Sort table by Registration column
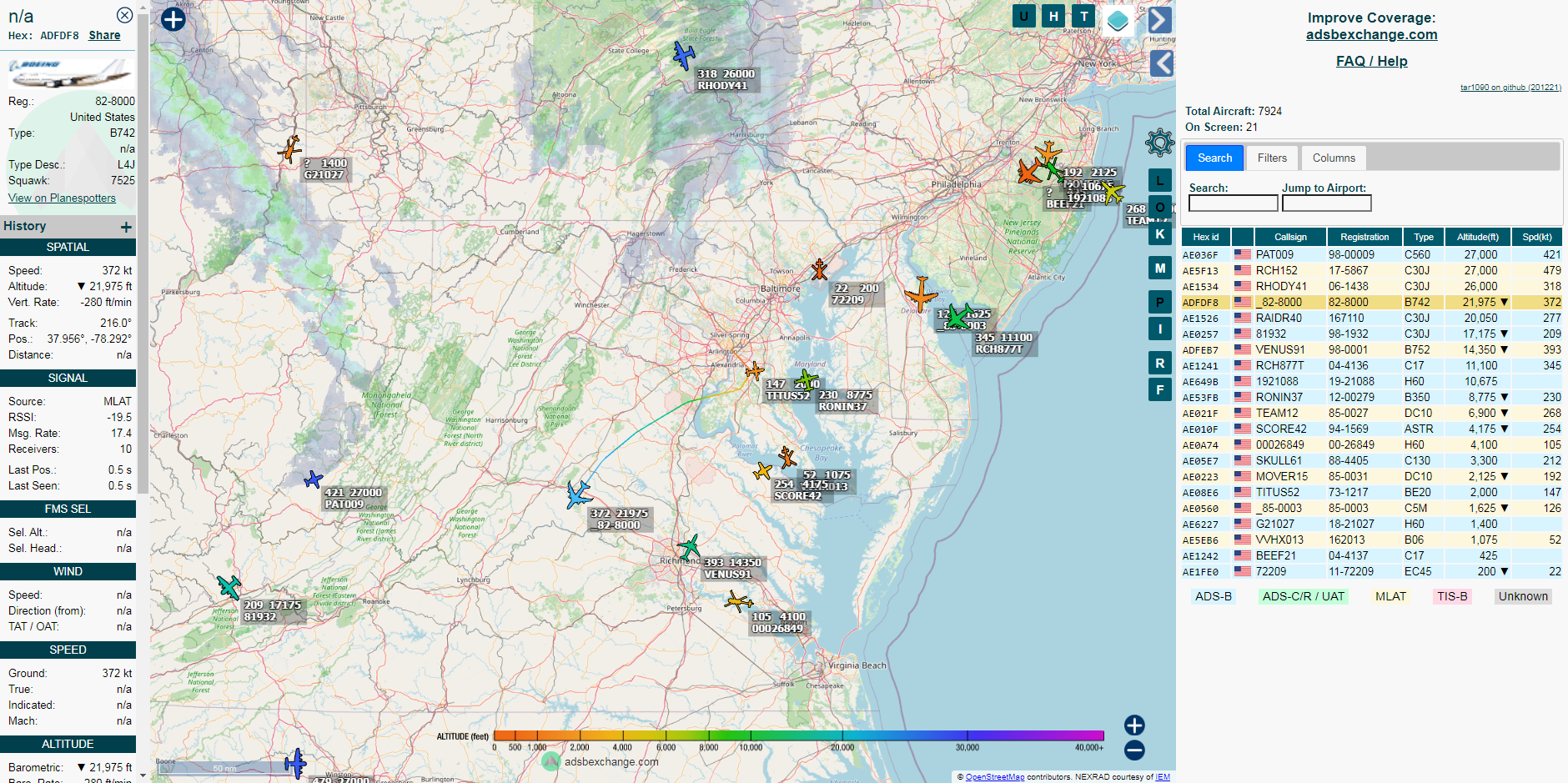 1364,237
